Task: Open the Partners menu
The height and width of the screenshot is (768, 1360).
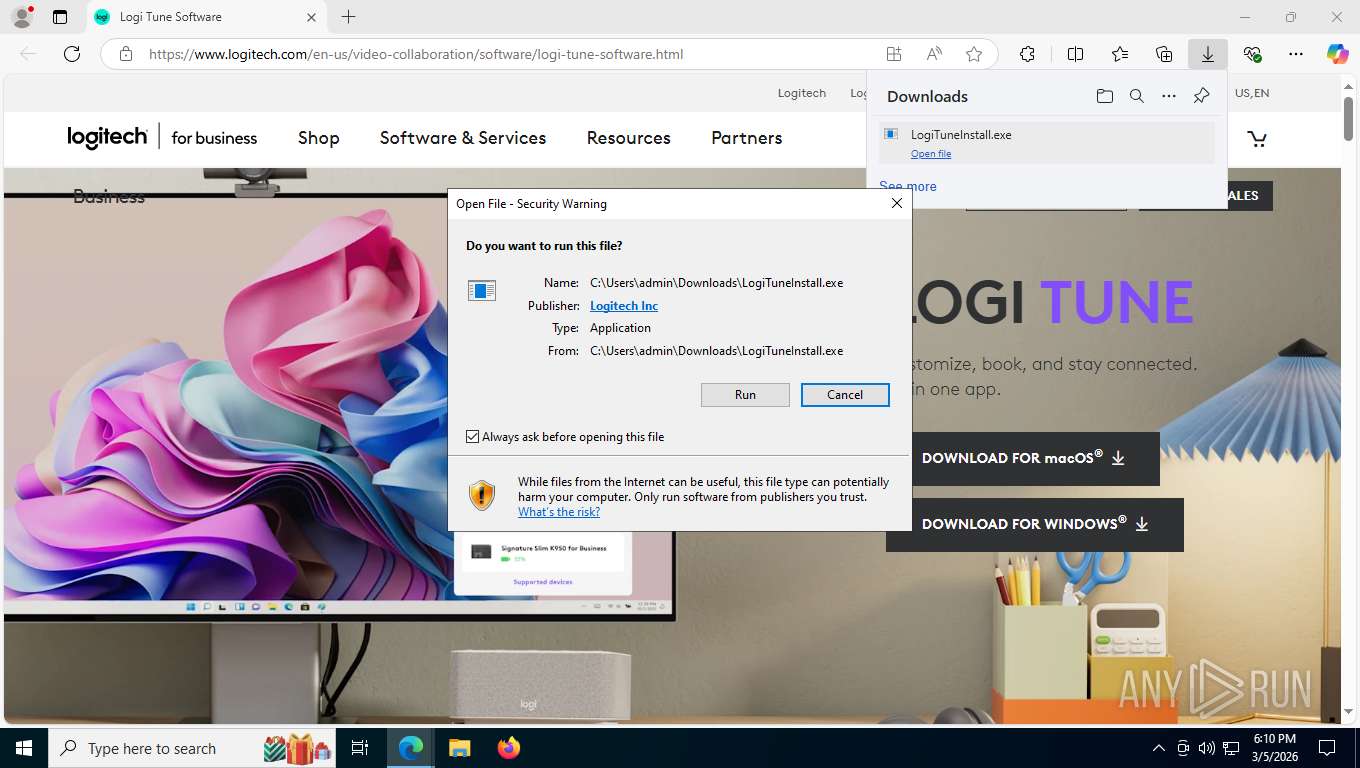Action: click(x=747, y=138)
